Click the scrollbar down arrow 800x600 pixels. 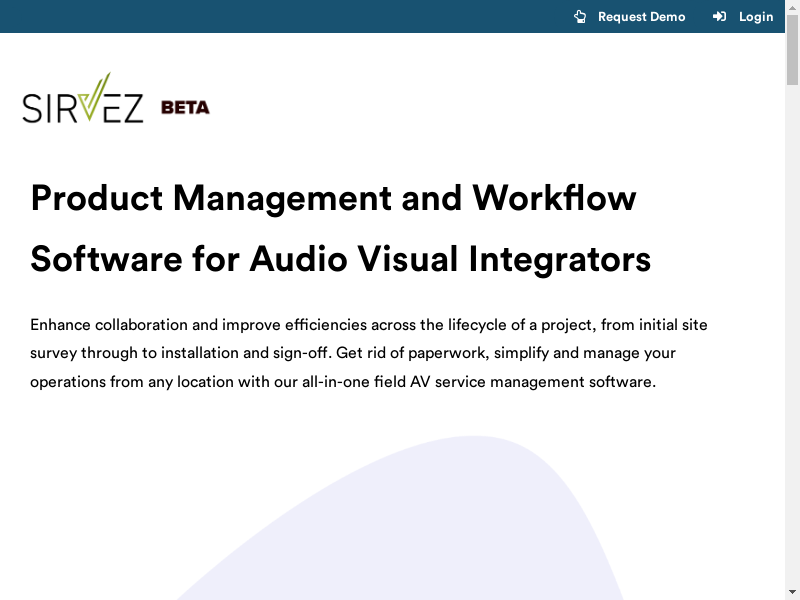(x=792, y=592)
